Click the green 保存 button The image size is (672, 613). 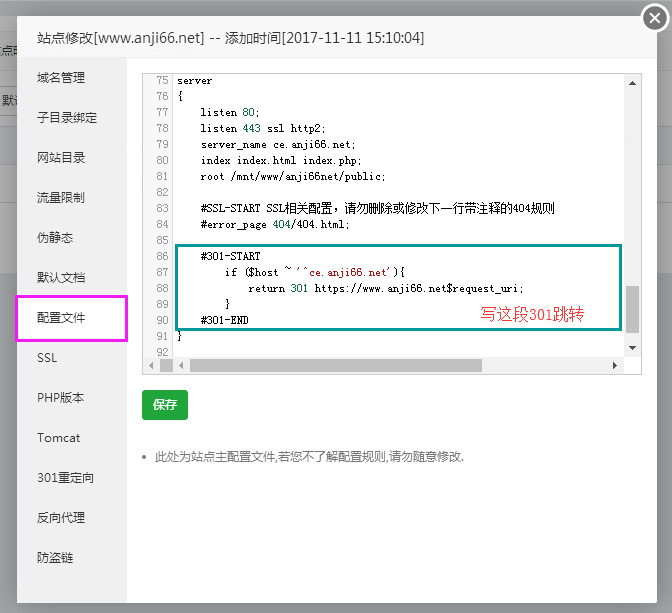[165, 405]
